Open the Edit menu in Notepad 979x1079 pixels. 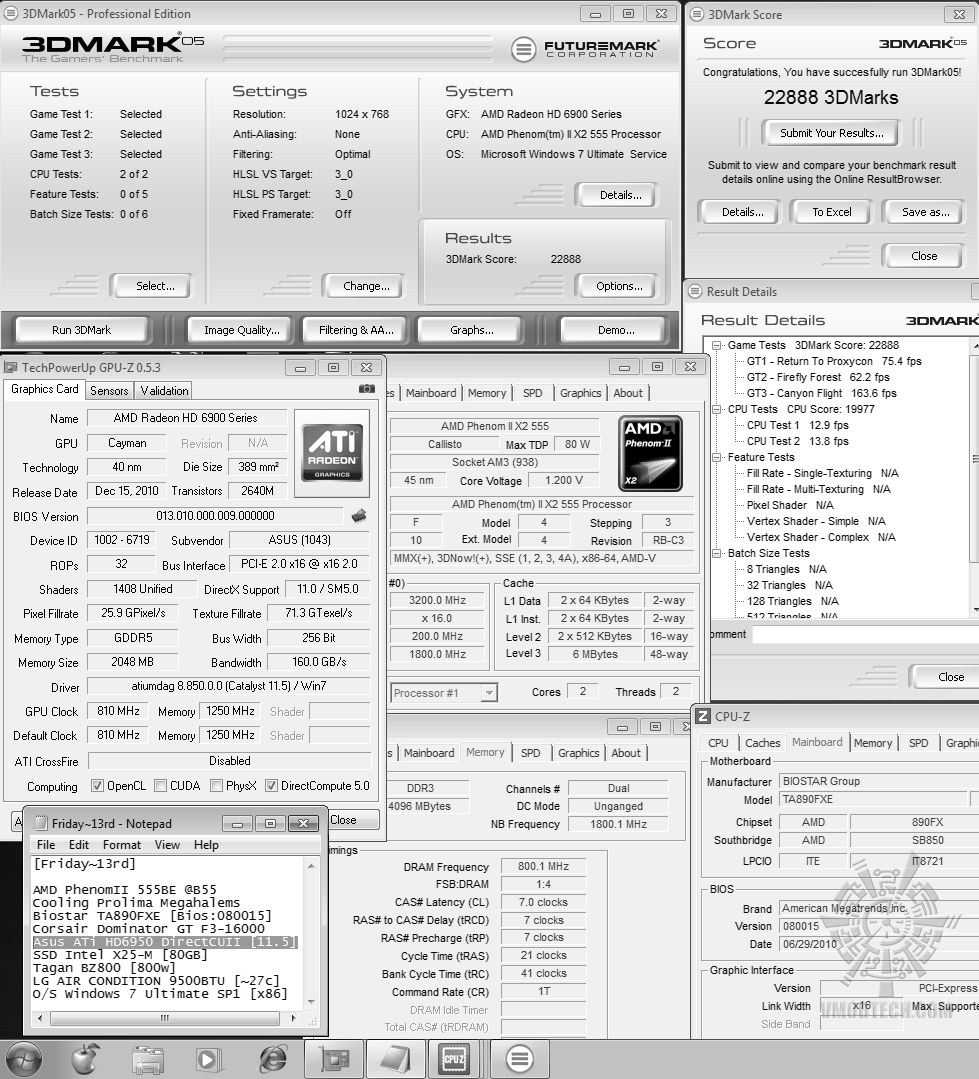click(79, 845)
